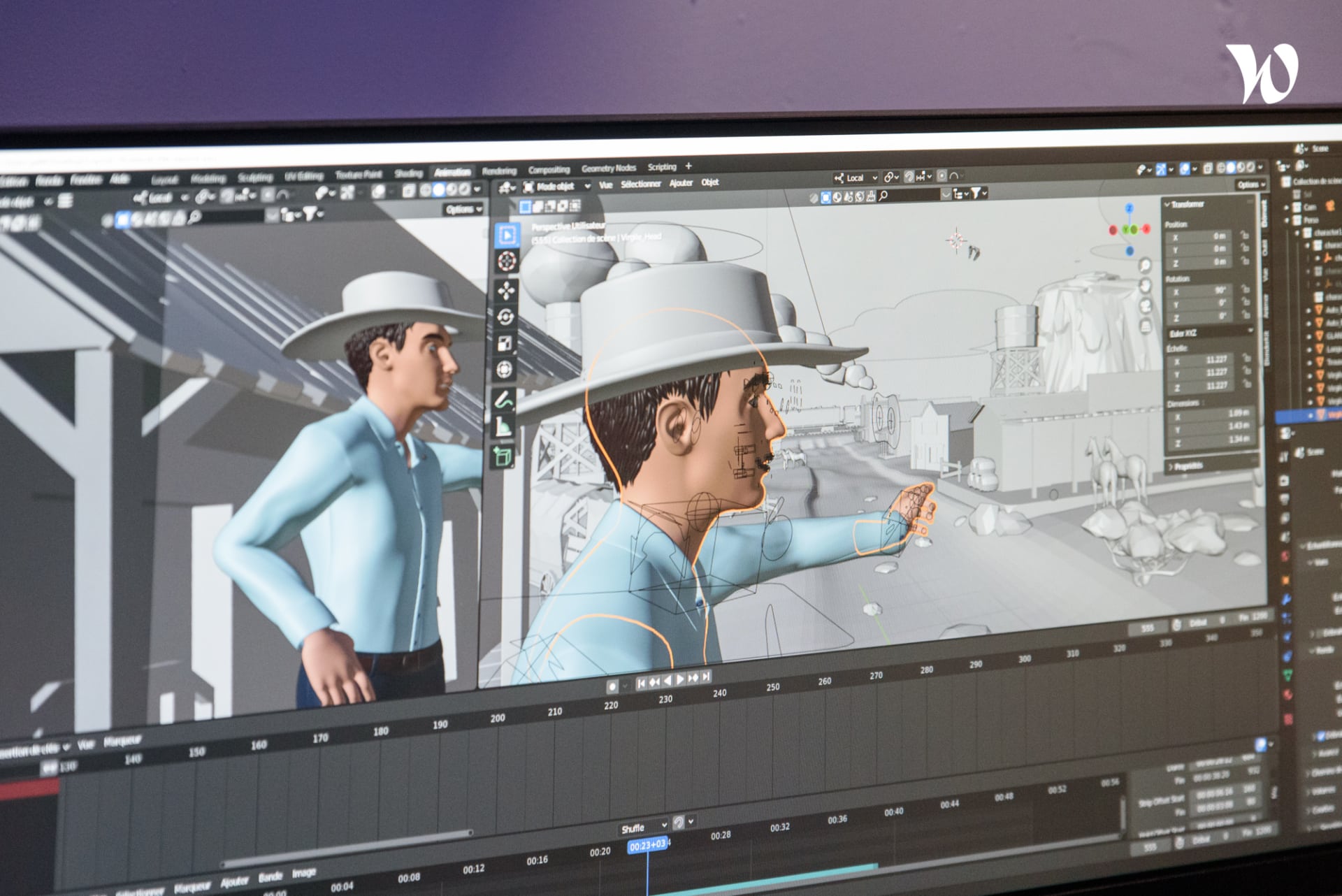Image resolution: width=1342 pixels, height=896 pixels.
Task: Select the Rotate tool in viewport toolbar
Action: coord(506,317)
